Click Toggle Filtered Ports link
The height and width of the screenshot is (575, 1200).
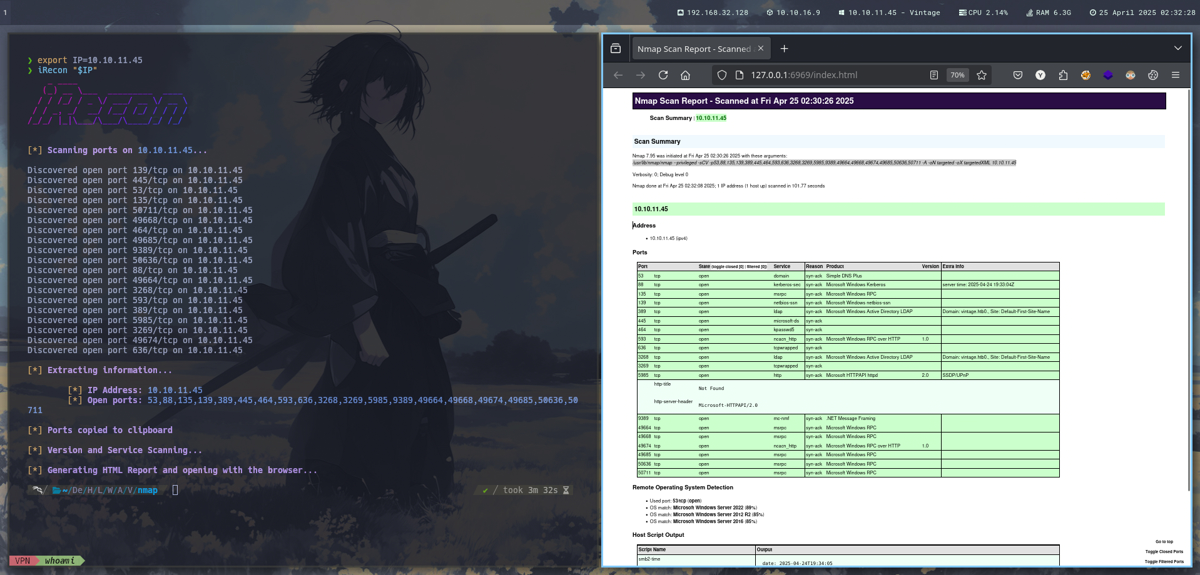[1163, 561]
